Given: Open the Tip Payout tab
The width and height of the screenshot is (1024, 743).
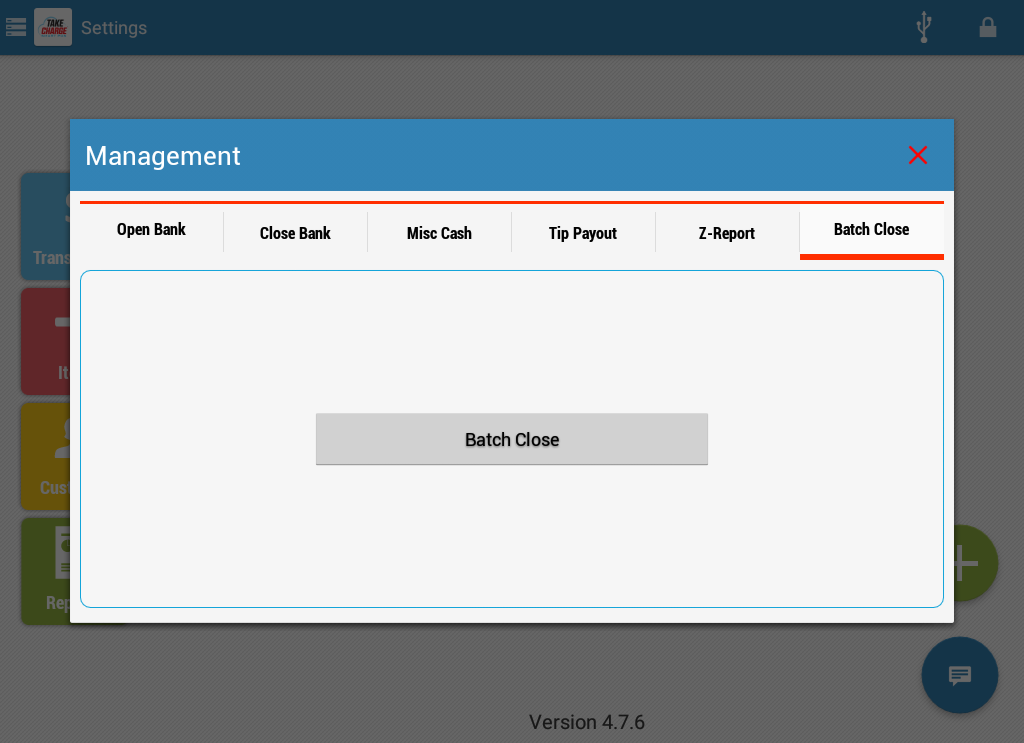Looking at the screenshot, I should [x=583, y=233].
